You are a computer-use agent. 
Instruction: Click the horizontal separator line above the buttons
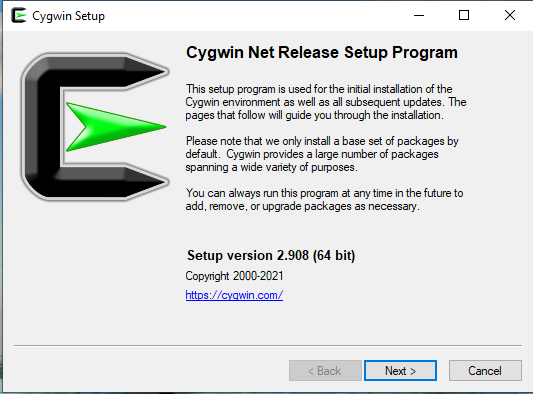point(268,345)
